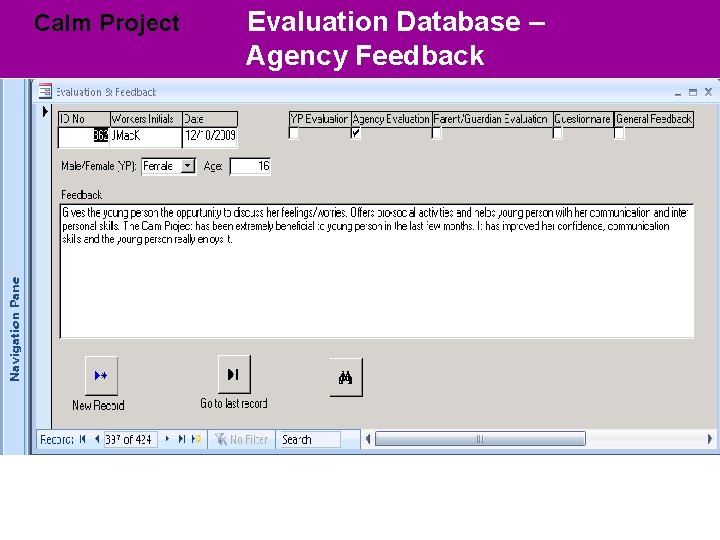
Task: Close the Evaluation & Feedback form window
Action: pyautogui.click(x=708, y=92)
